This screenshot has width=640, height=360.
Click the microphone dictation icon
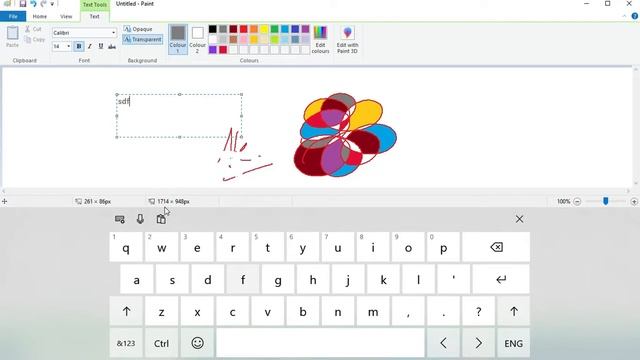pos(140,219)
